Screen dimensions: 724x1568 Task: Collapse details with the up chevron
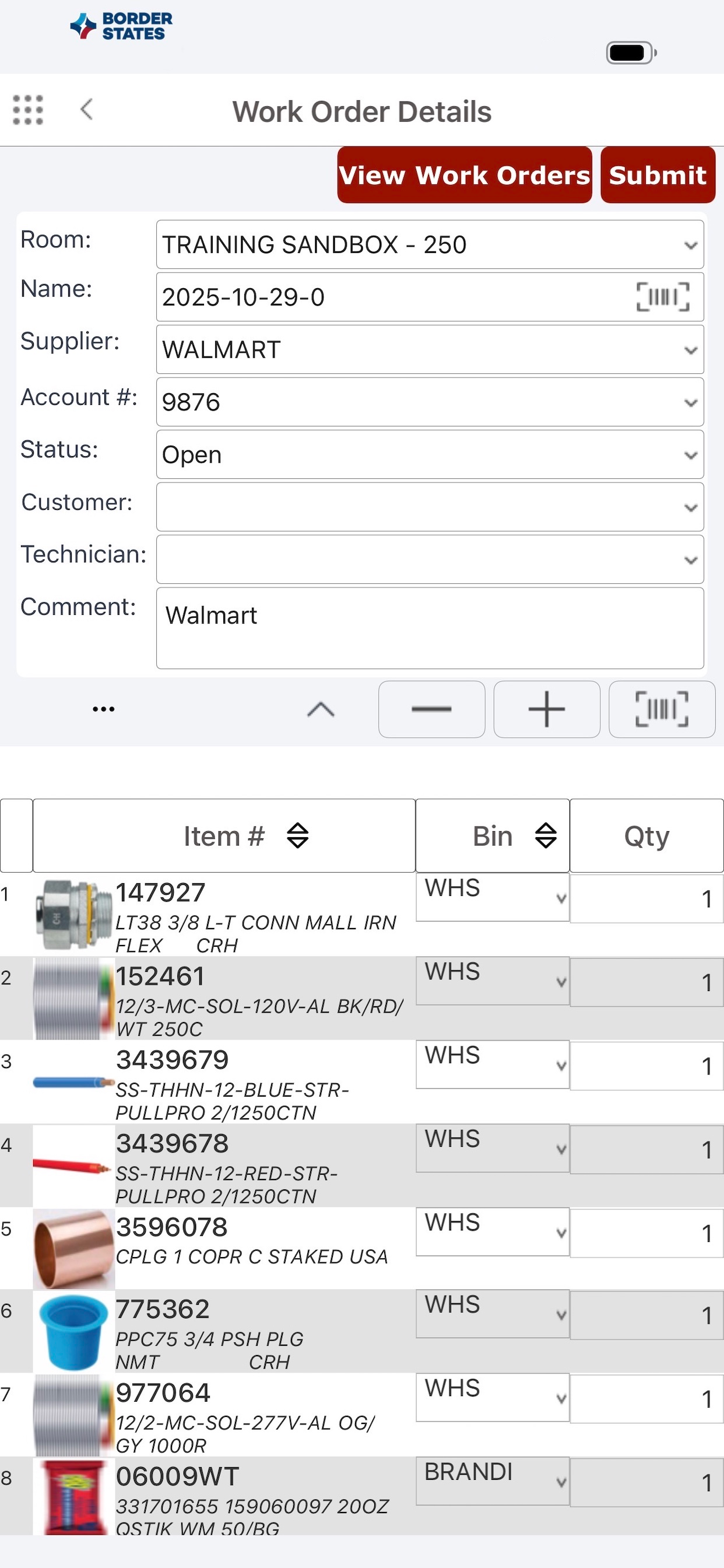click(321, 709)
